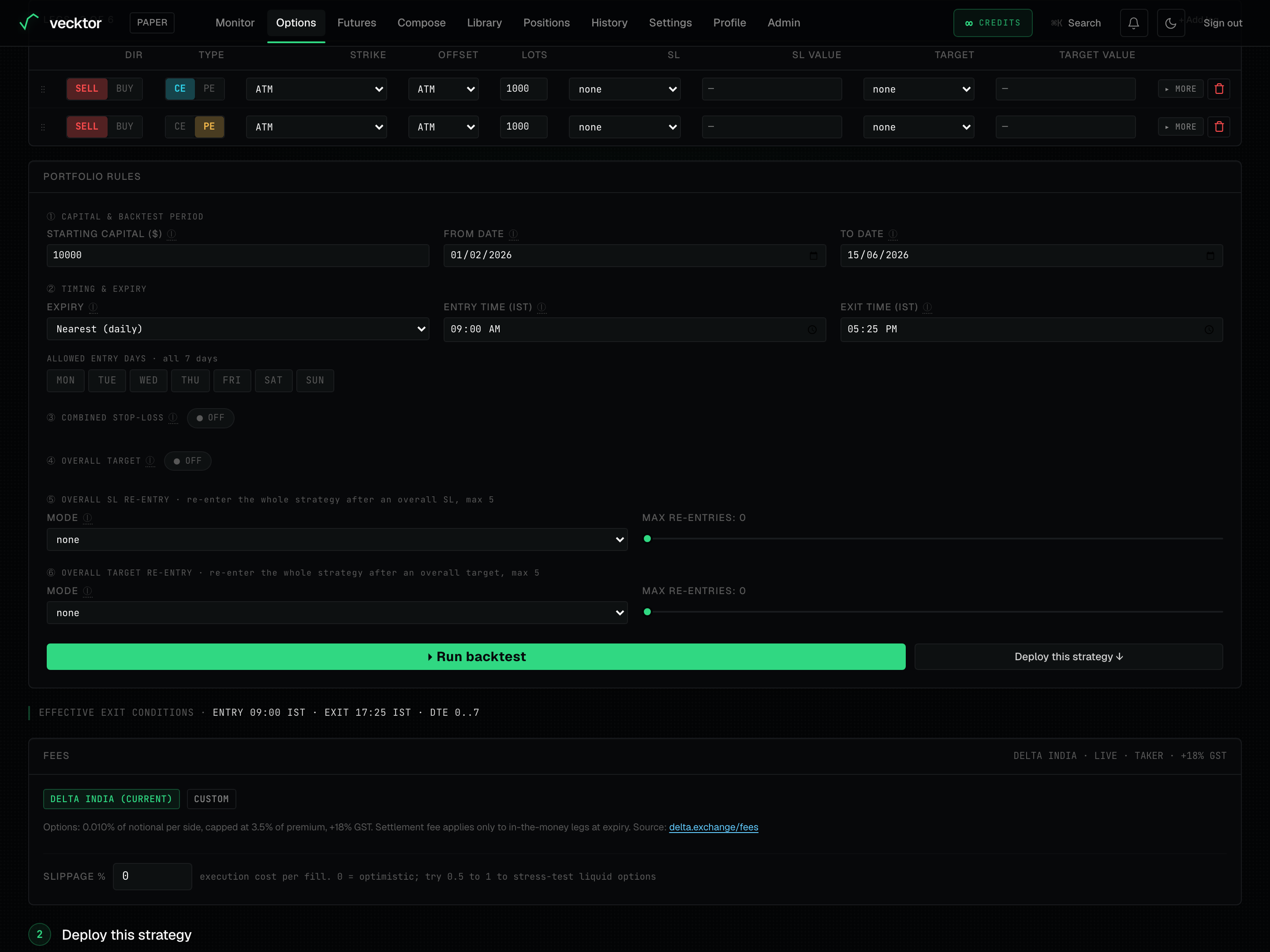Image resolution: width=1270 pixels, height=952 pixels.
Task: Toggle WED entry day
Action: 149,380
